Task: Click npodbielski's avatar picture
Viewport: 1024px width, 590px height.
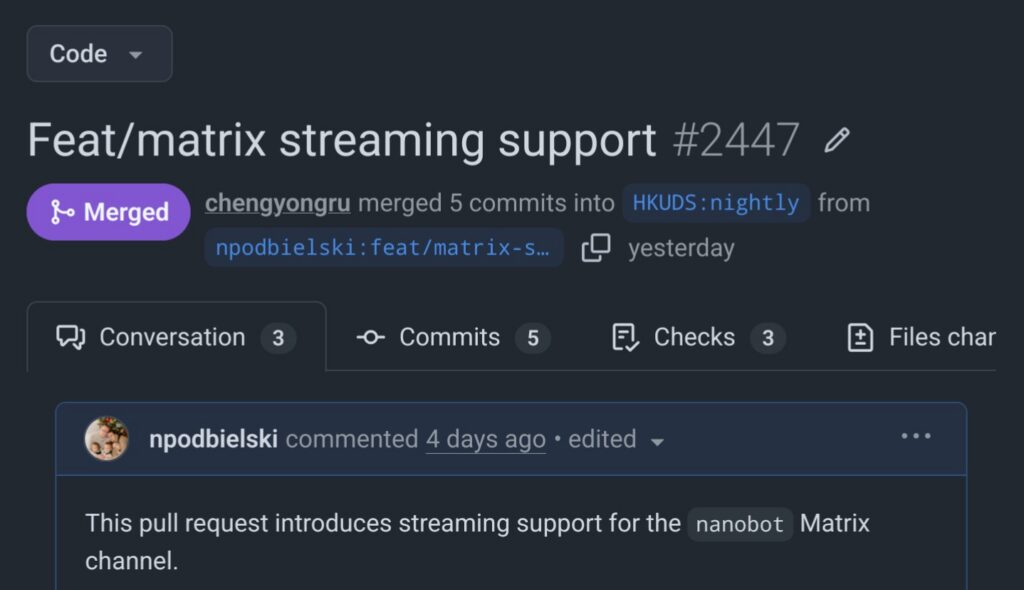Action: [x=107, y=439]
